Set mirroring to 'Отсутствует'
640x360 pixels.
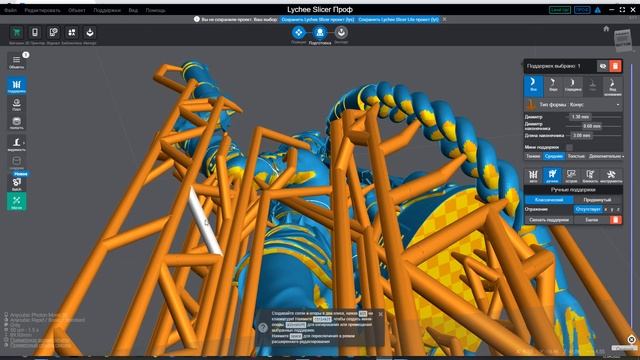[x=588, y=209]
